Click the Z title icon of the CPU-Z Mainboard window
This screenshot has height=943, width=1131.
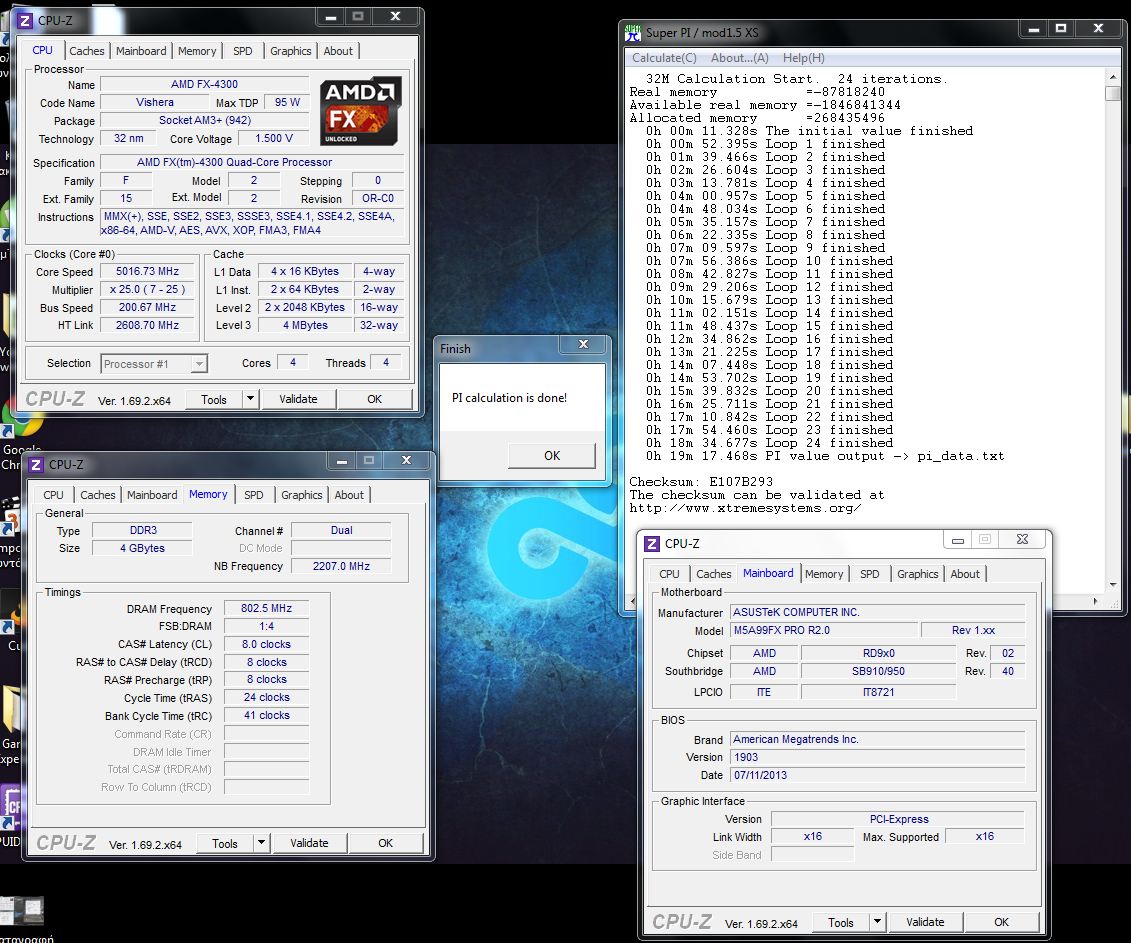click(652, 544)
